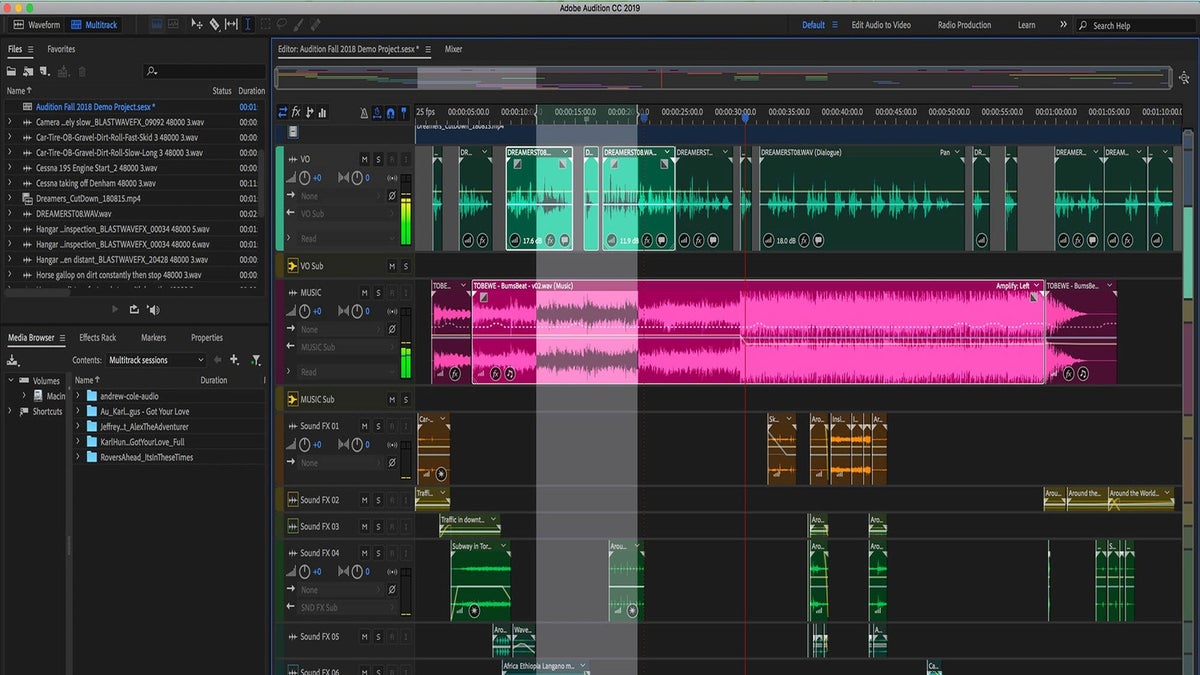Switch to the Mixer tab
Viewport: 1200px width, 675px height.
click(x=454, y=48)
